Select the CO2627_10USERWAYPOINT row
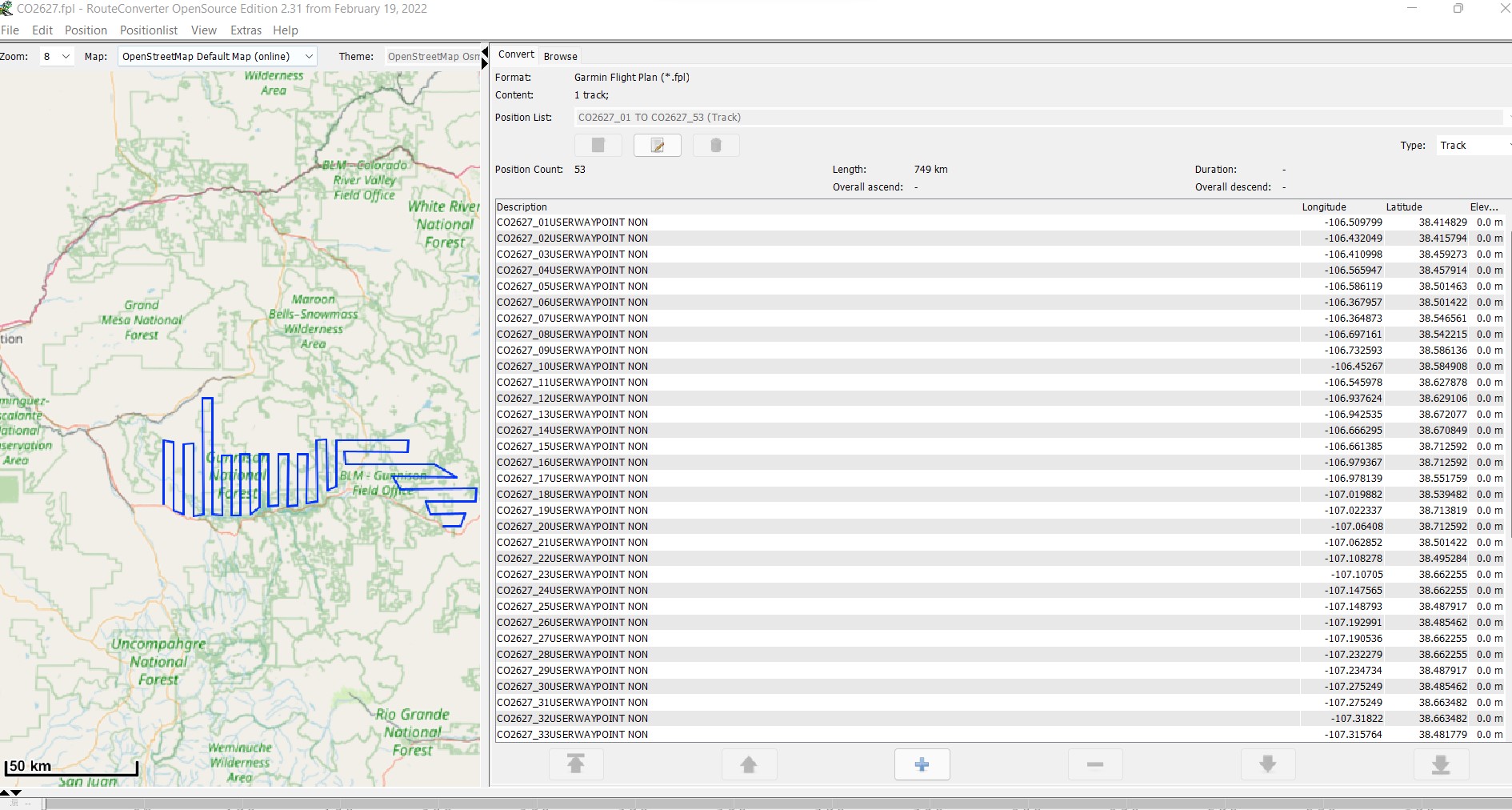The height and width of the screenshot is (810, 1512). tap(572, 367)
